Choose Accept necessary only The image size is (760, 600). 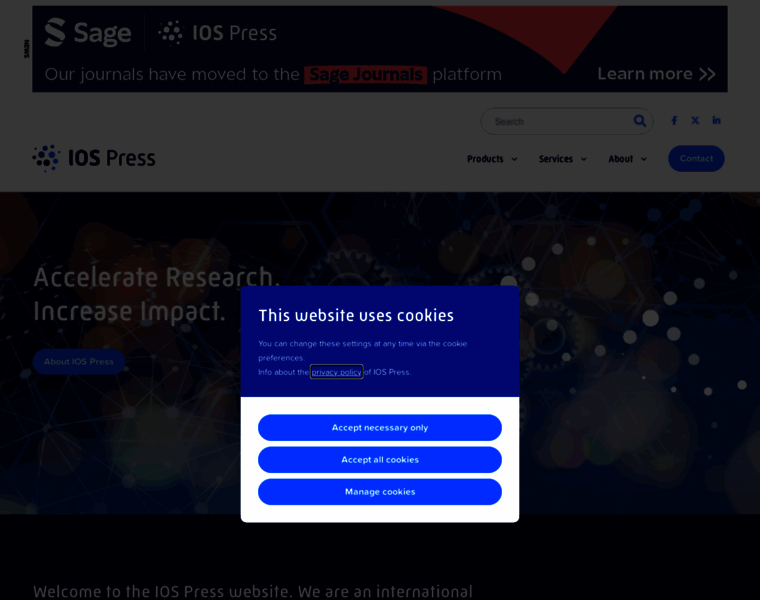(x=380, y=427)
